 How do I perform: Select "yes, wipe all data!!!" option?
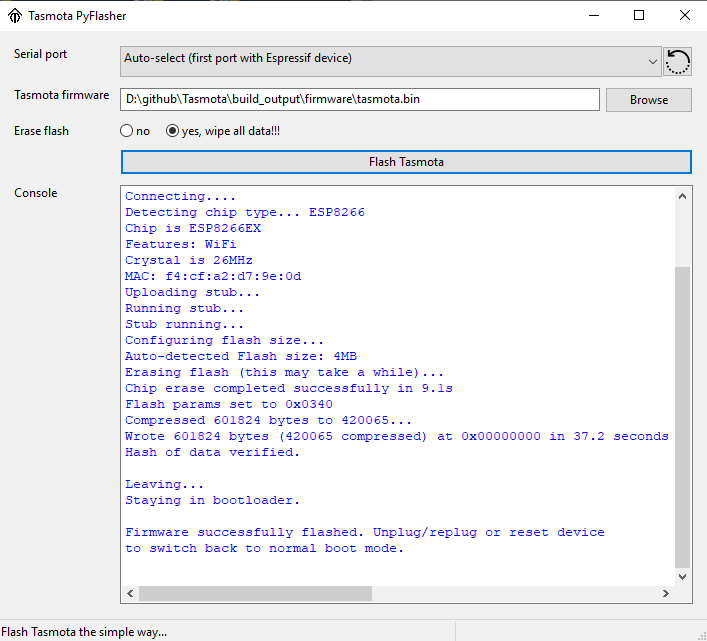(173, 131)
